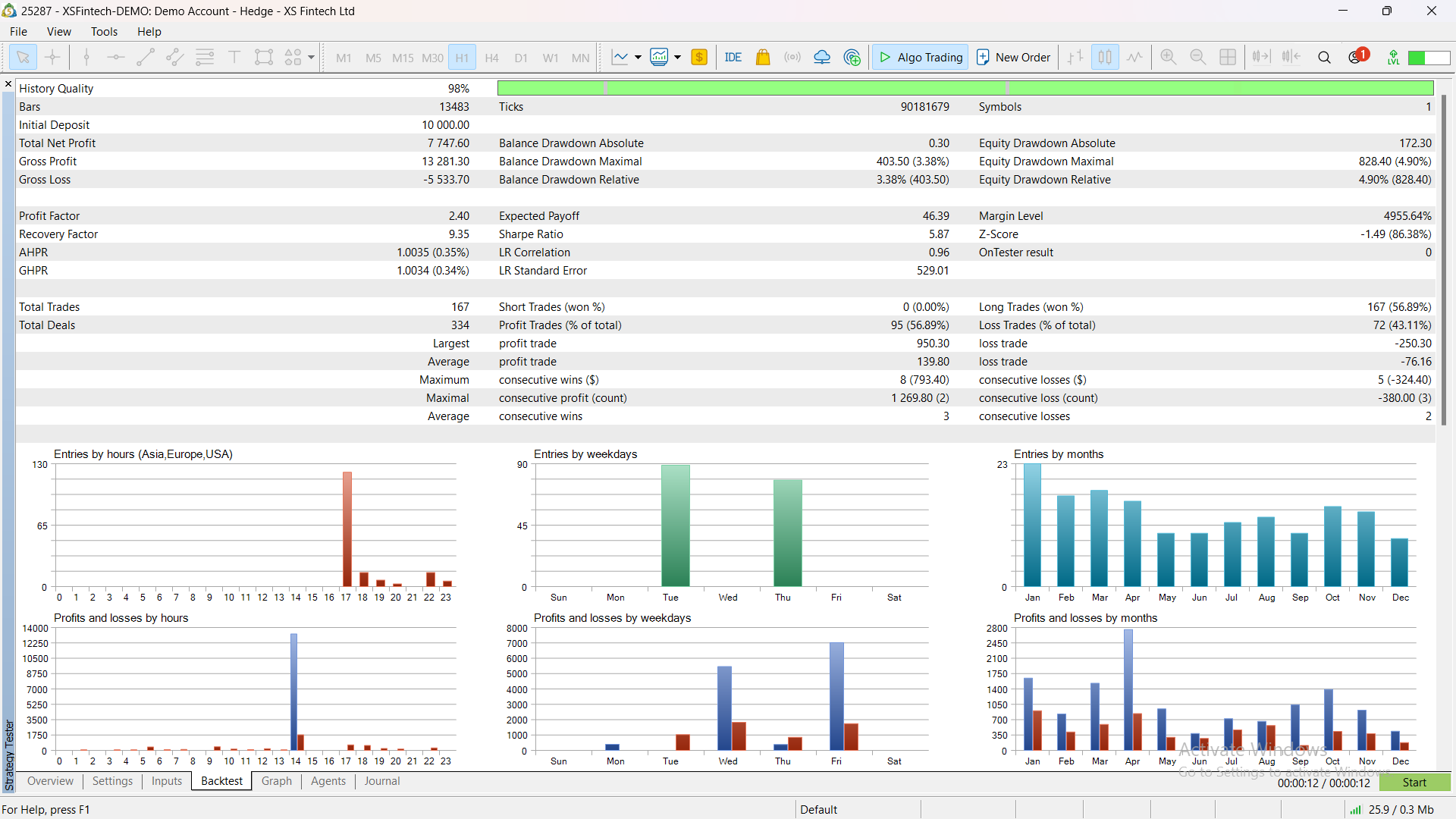Draw a vertical line

(86, 57)
